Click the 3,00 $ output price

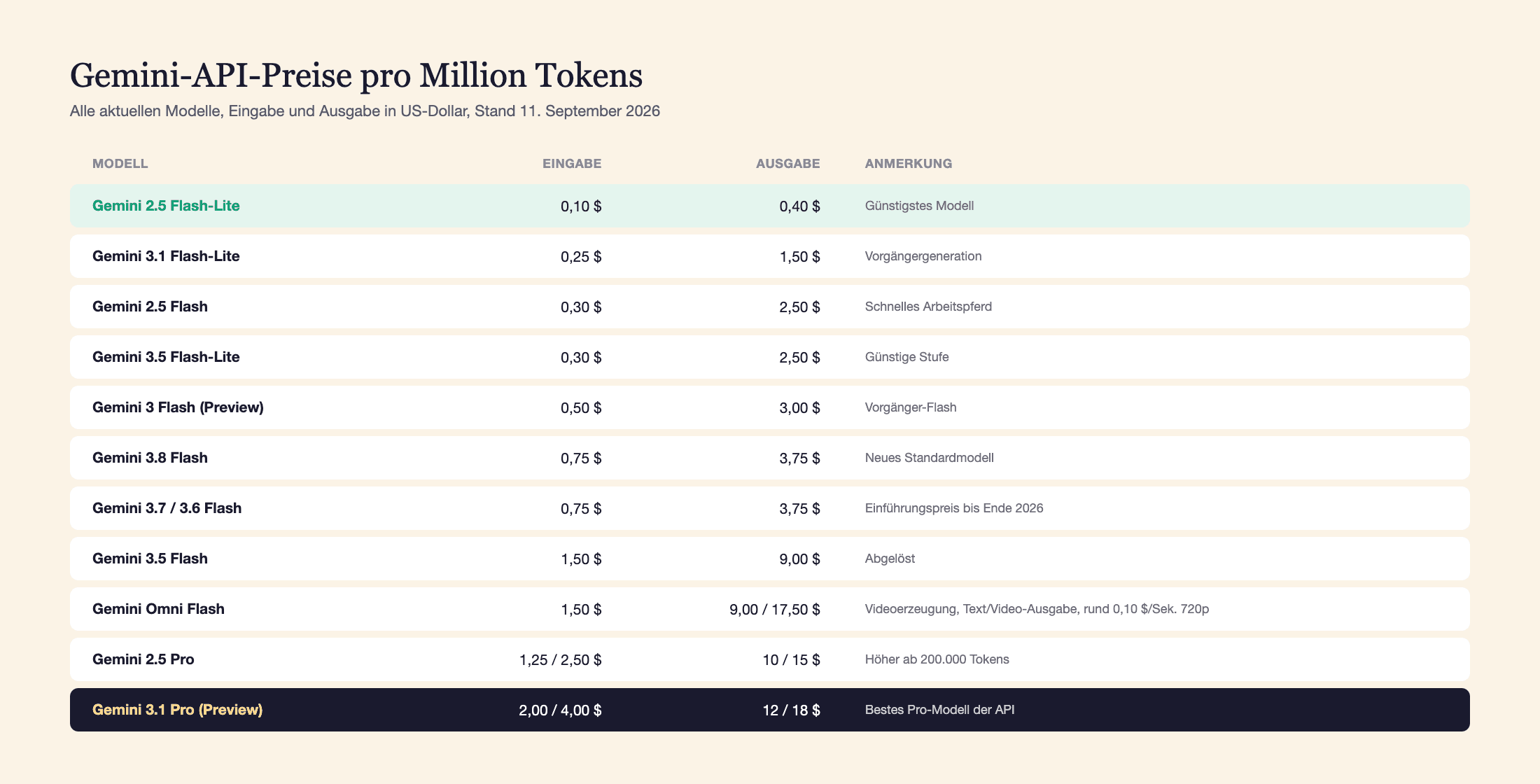(799, 408)
